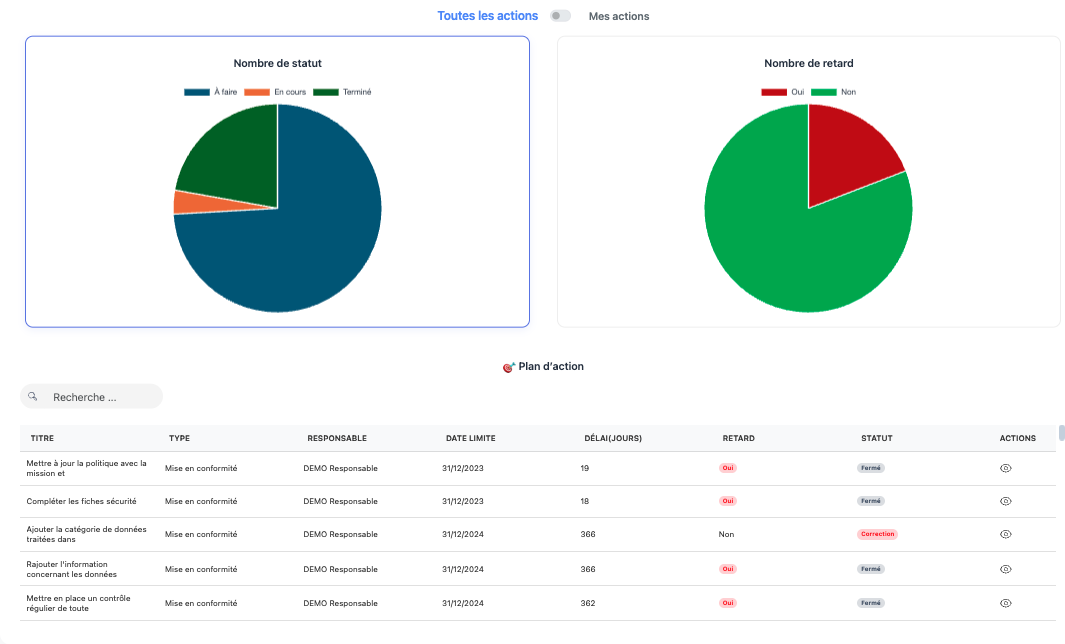Click title Ajouter la catégorie de données
Screen dimensions: 1065x644
click(86, 534)
